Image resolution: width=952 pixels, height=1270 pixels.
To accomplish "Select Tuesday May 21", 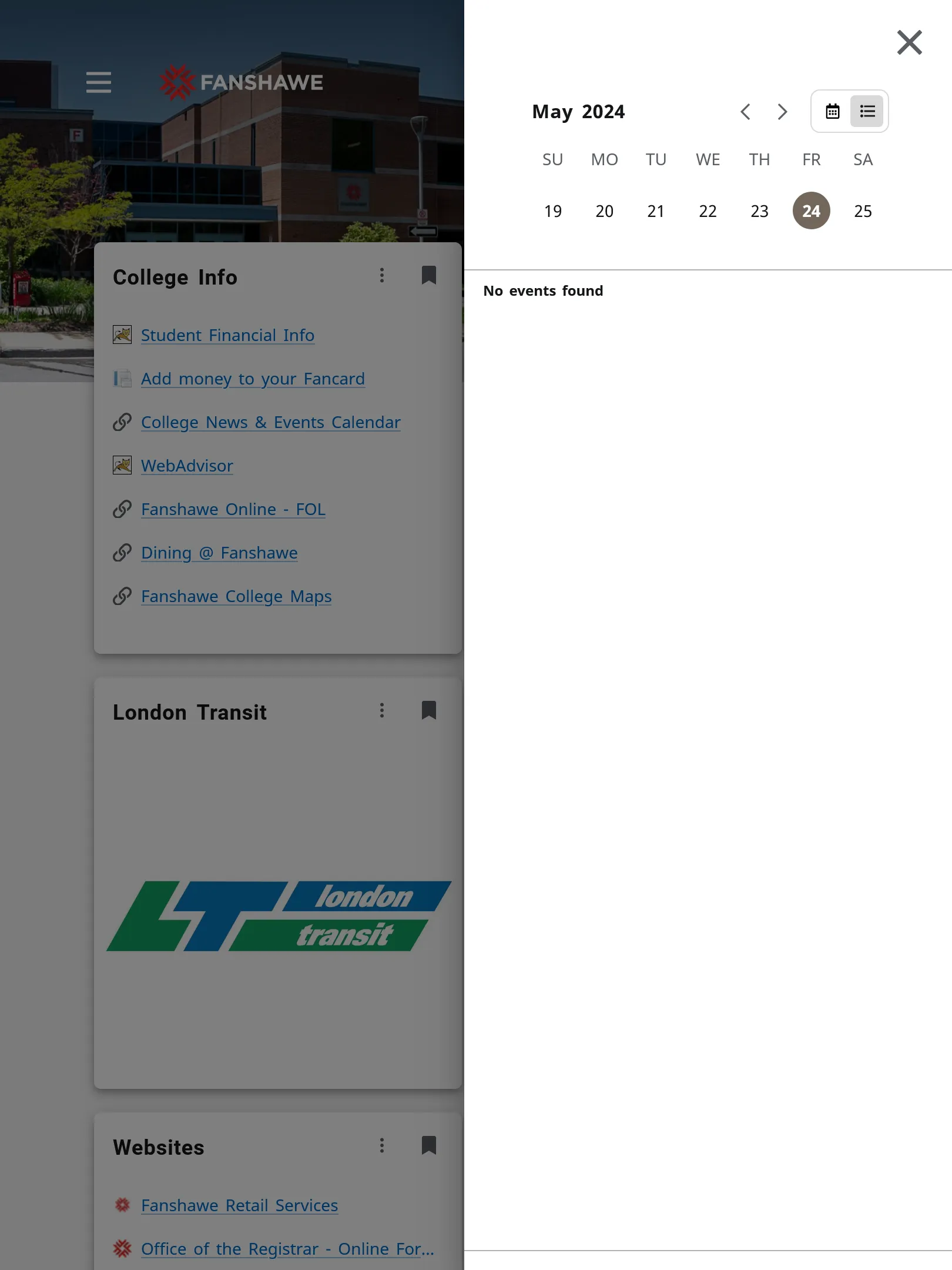I will point(656,210).
